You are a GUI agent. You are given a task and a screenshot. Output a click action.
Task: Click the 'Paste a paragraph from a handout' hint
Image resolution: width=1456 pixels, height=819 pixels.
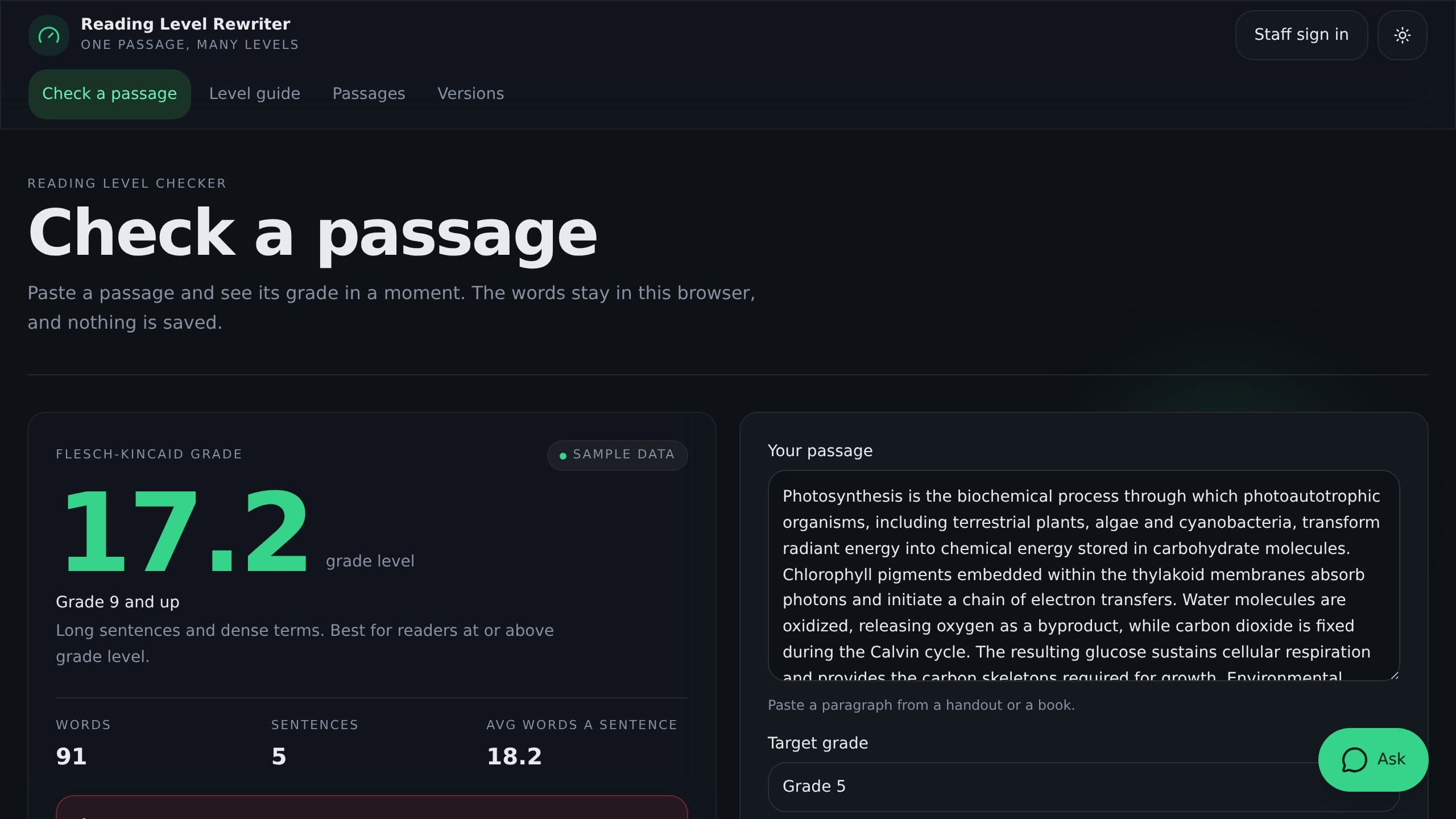click(921, 705)
